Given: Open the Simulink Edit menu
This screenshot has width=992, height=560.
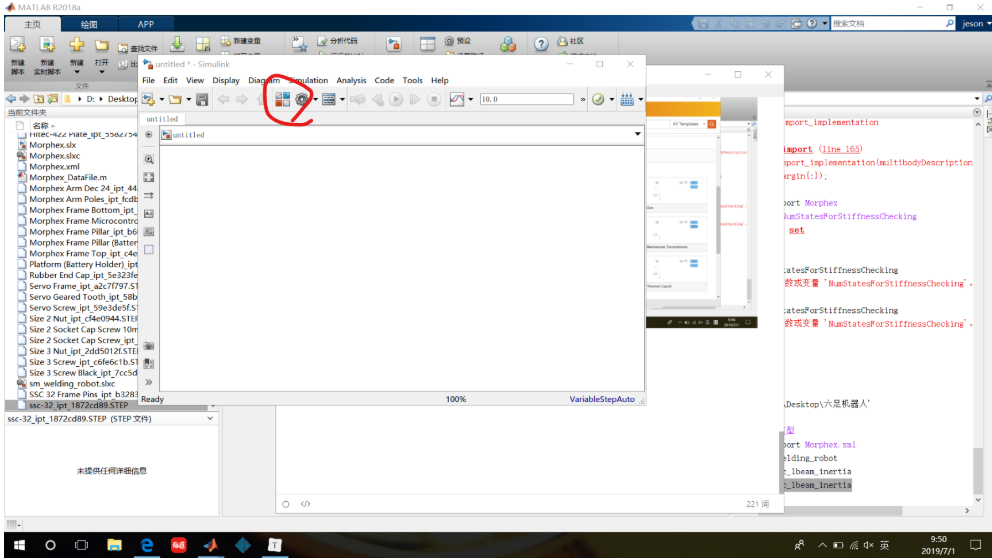Looking at the screenshot, I should tap(170, 80).
